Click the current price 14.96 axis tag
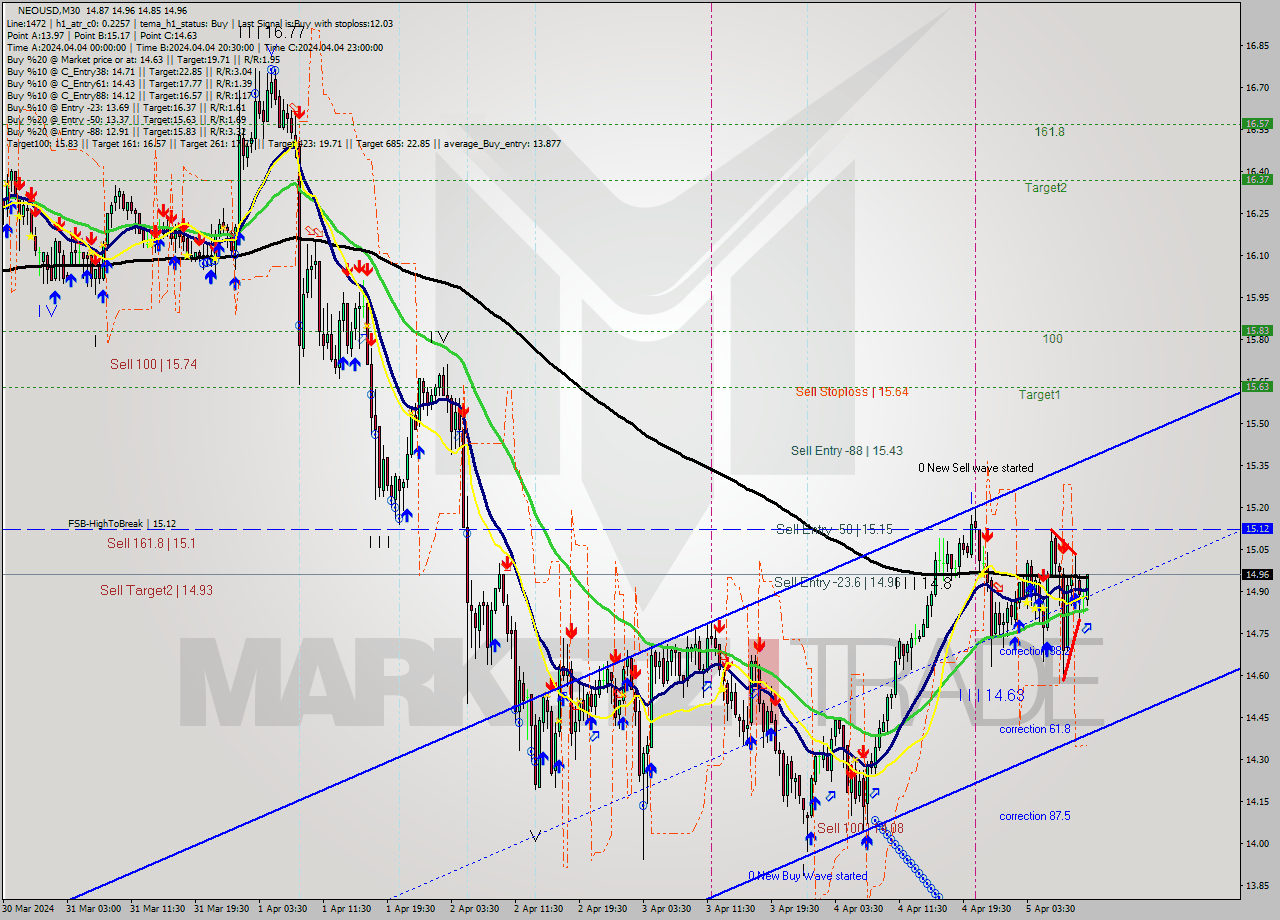 point(1257,575)
